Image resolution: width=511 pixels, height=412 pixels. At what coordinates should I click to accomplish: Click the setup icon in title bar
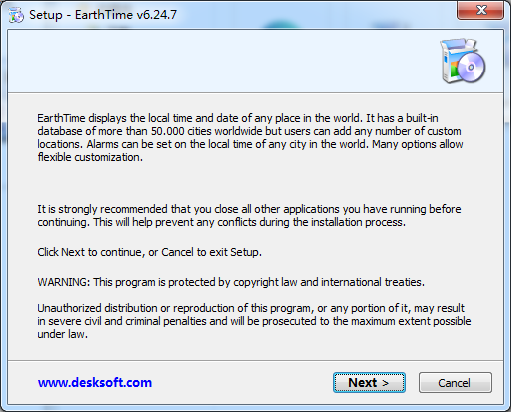(x=16, y=15)
